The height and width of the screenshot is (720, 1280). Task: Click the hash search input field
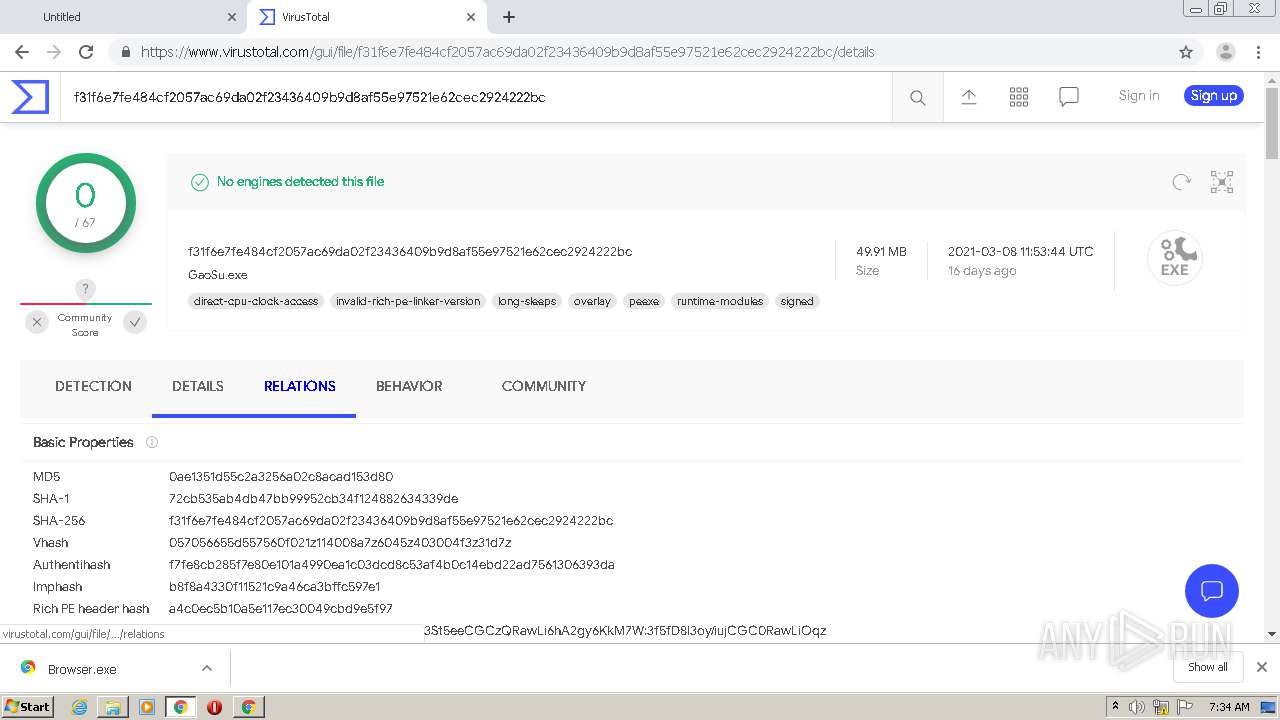click(476, 97)
